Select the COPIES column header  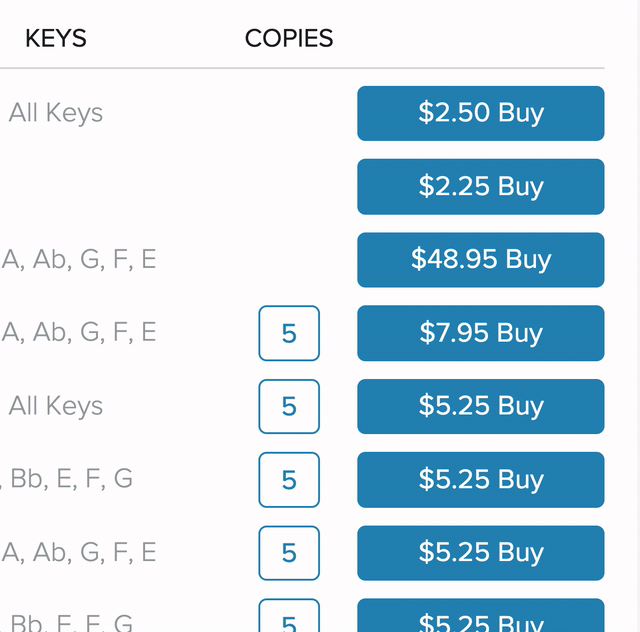289,39
